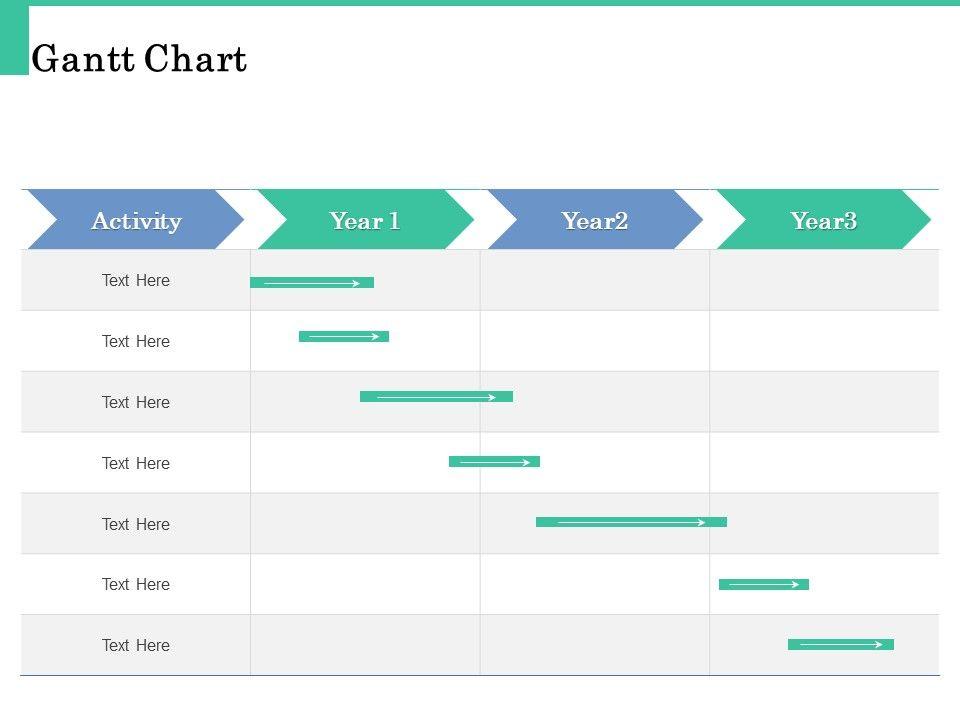Screen dimensions: 960x720
Task: Select "Text Here" label in fourth row
Action: click(x=136, y=464)
